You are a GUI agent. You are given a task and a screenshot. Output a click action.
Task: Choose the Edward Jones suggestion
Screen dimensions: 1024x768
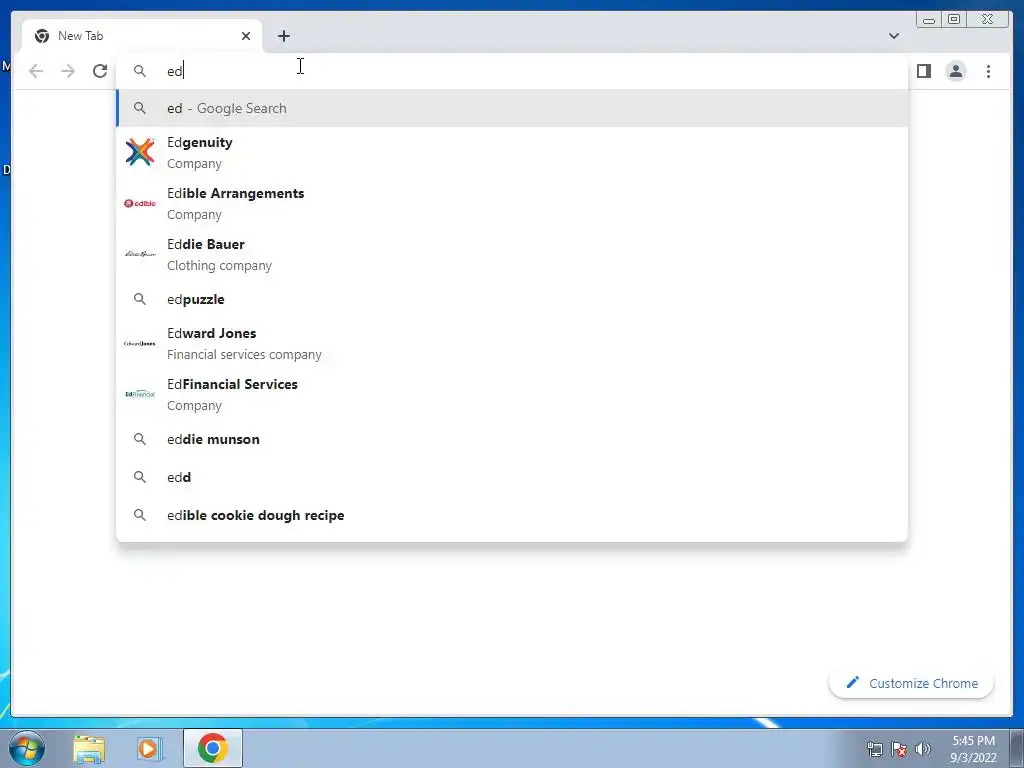point(512,344)
